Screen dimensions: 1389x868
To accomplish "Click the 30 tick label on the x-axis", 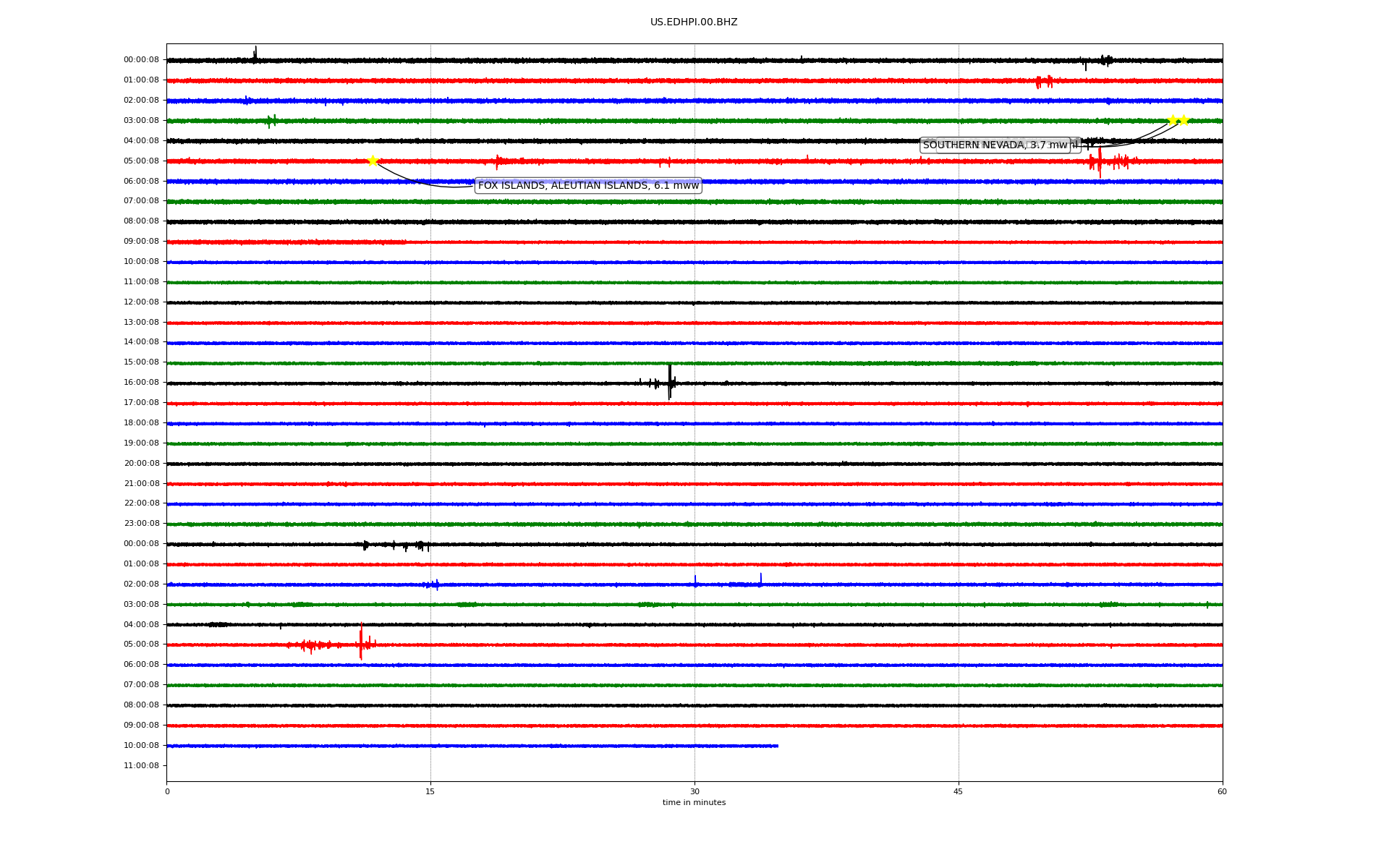I will click(694, 791).
